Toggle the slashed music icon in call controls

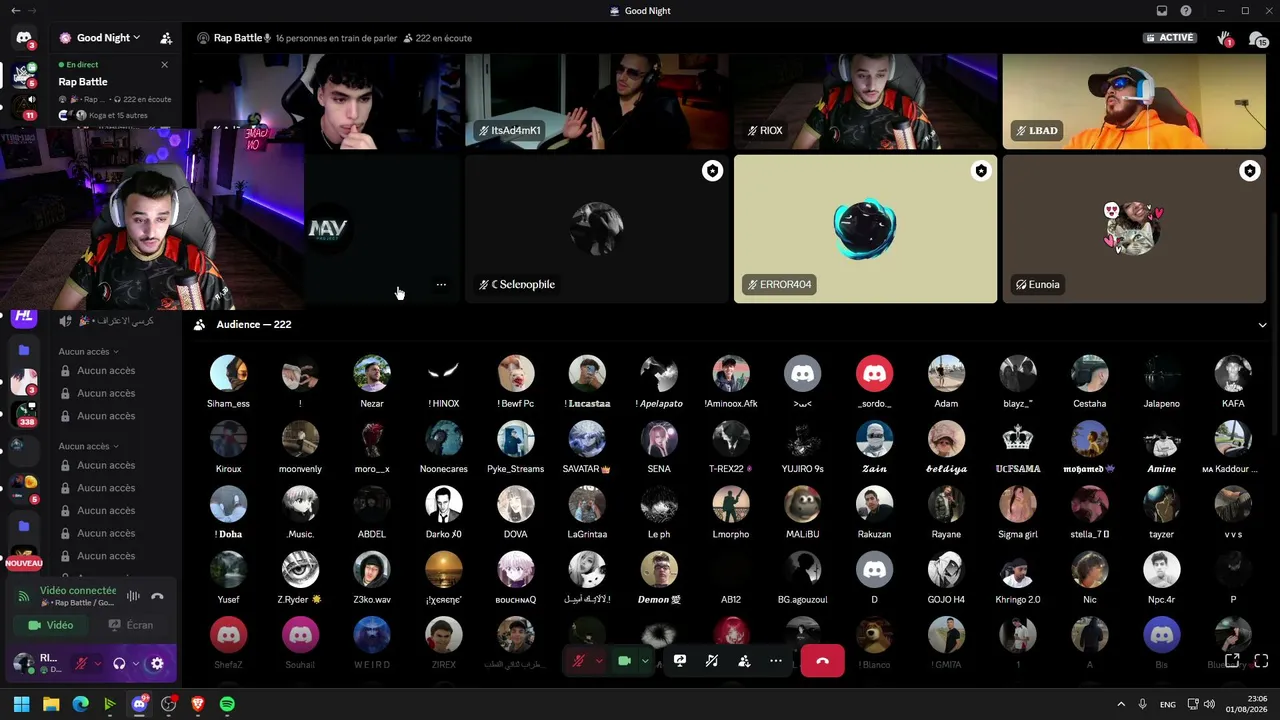point(712,661)
